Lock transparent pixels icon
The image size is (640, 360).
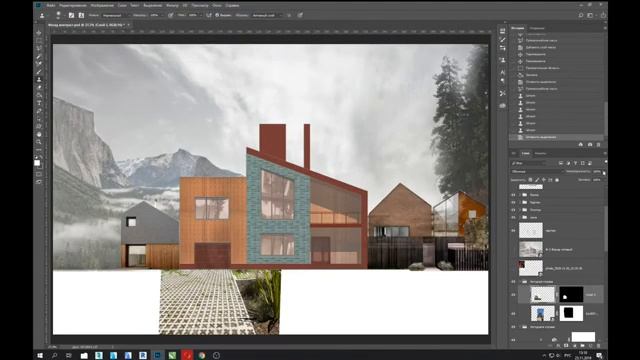530,180
